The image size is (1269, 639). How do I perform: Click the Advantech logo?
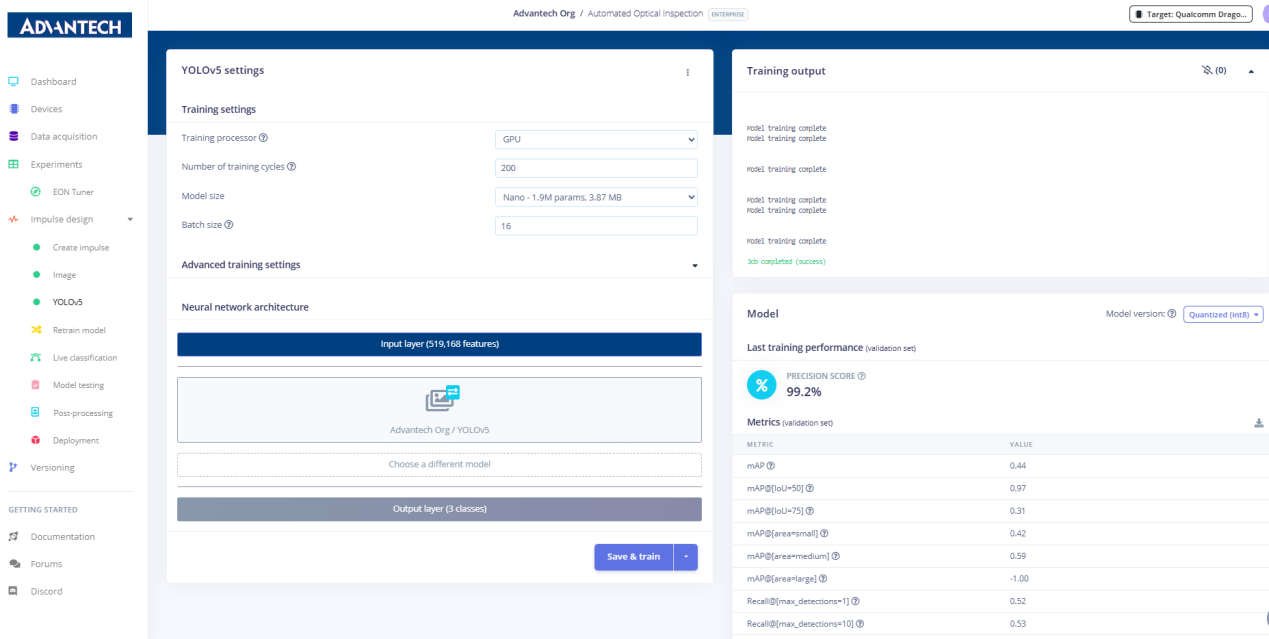[69, 26]
